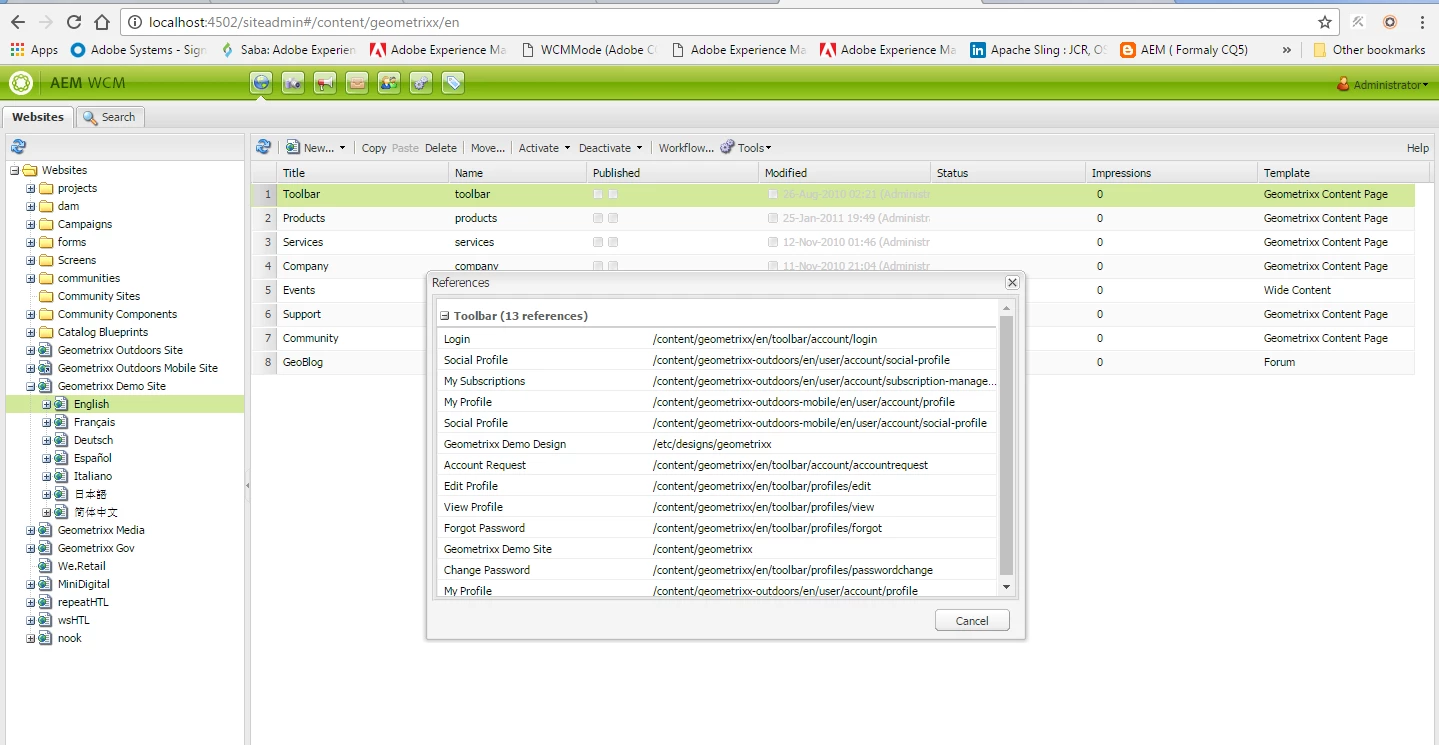
Task: Expand the dam folder
Action: point(31,206)
